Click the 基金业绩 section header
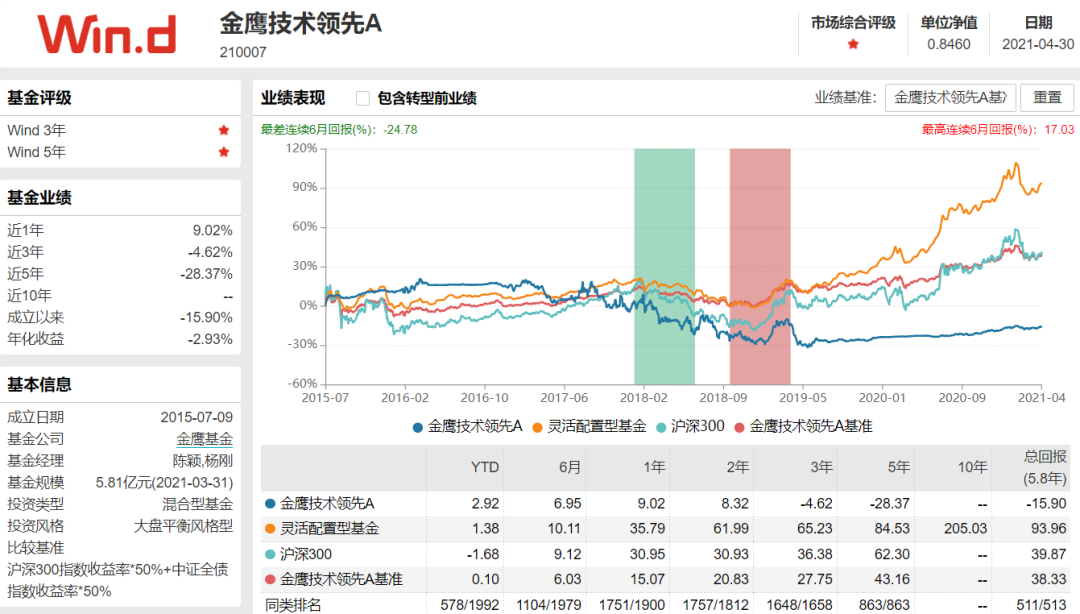1080x614 pixels. tap(39, 198)
